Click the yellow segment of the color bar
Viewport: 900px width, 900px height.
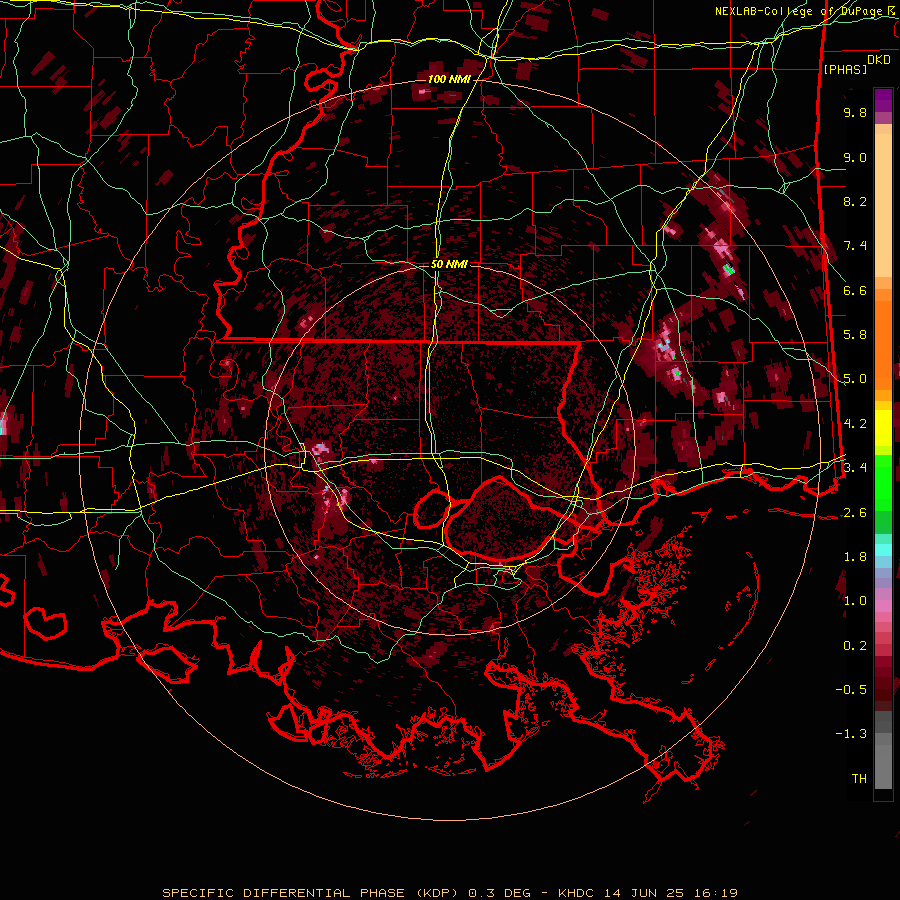[x=883, y=428]
